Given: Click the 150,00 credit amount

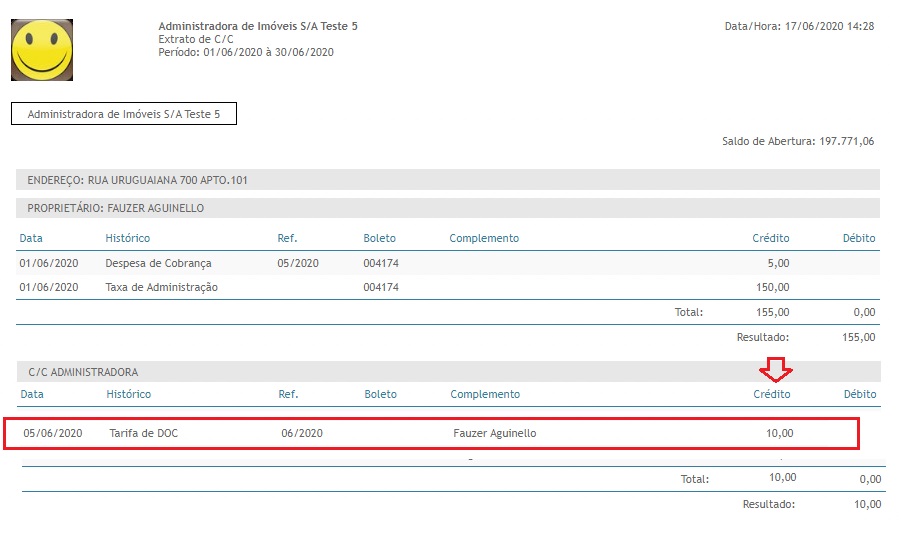Looking at the screenshot, I should coord(772,287).
